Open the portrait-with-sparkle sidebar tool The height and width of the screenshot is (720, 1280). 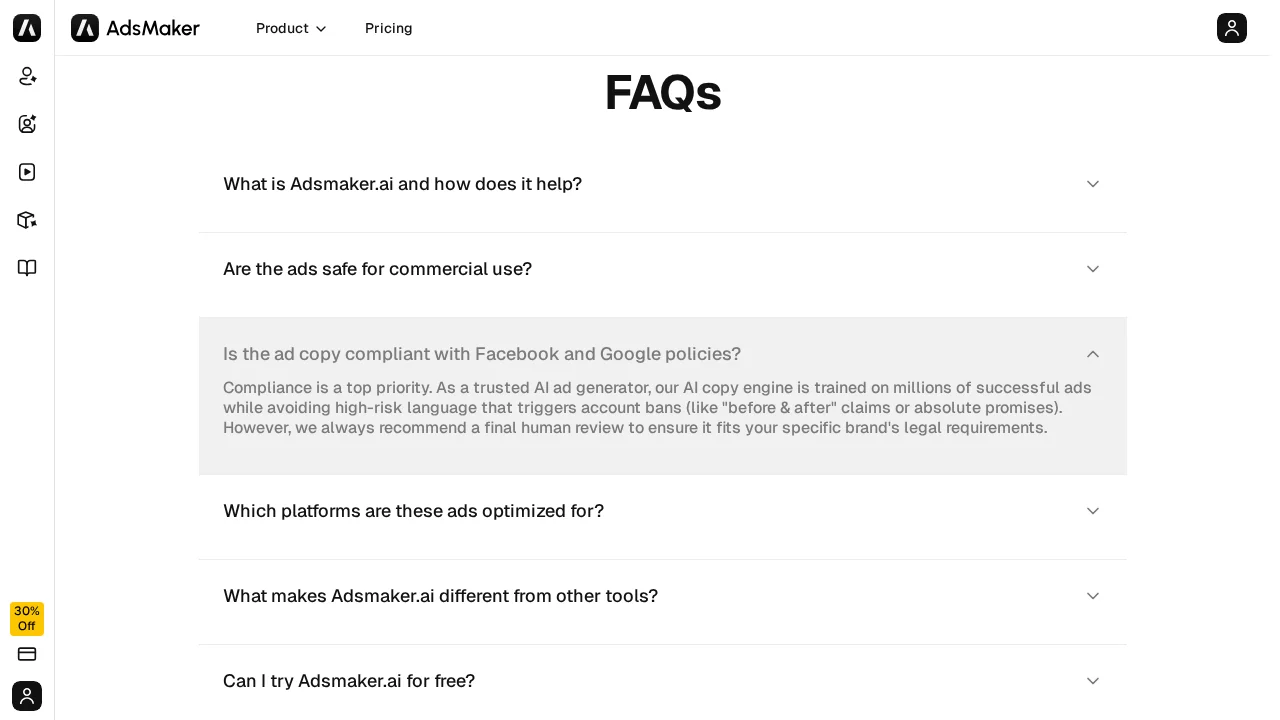pyautogui.click(x=27, y=124)
